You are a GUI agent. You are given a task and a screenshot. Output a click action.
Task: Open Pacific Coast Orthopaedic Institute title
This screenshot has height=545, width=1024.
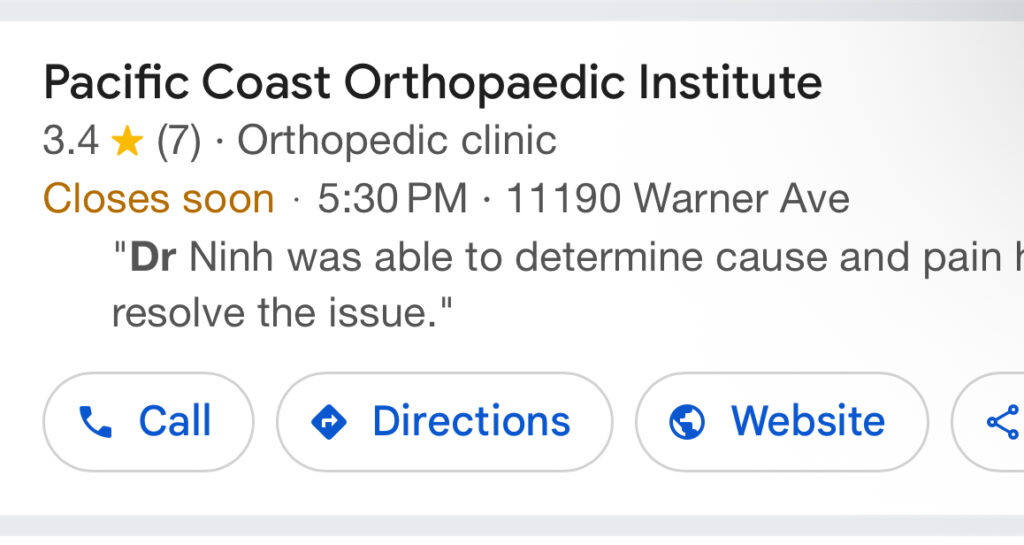(432, 82)
